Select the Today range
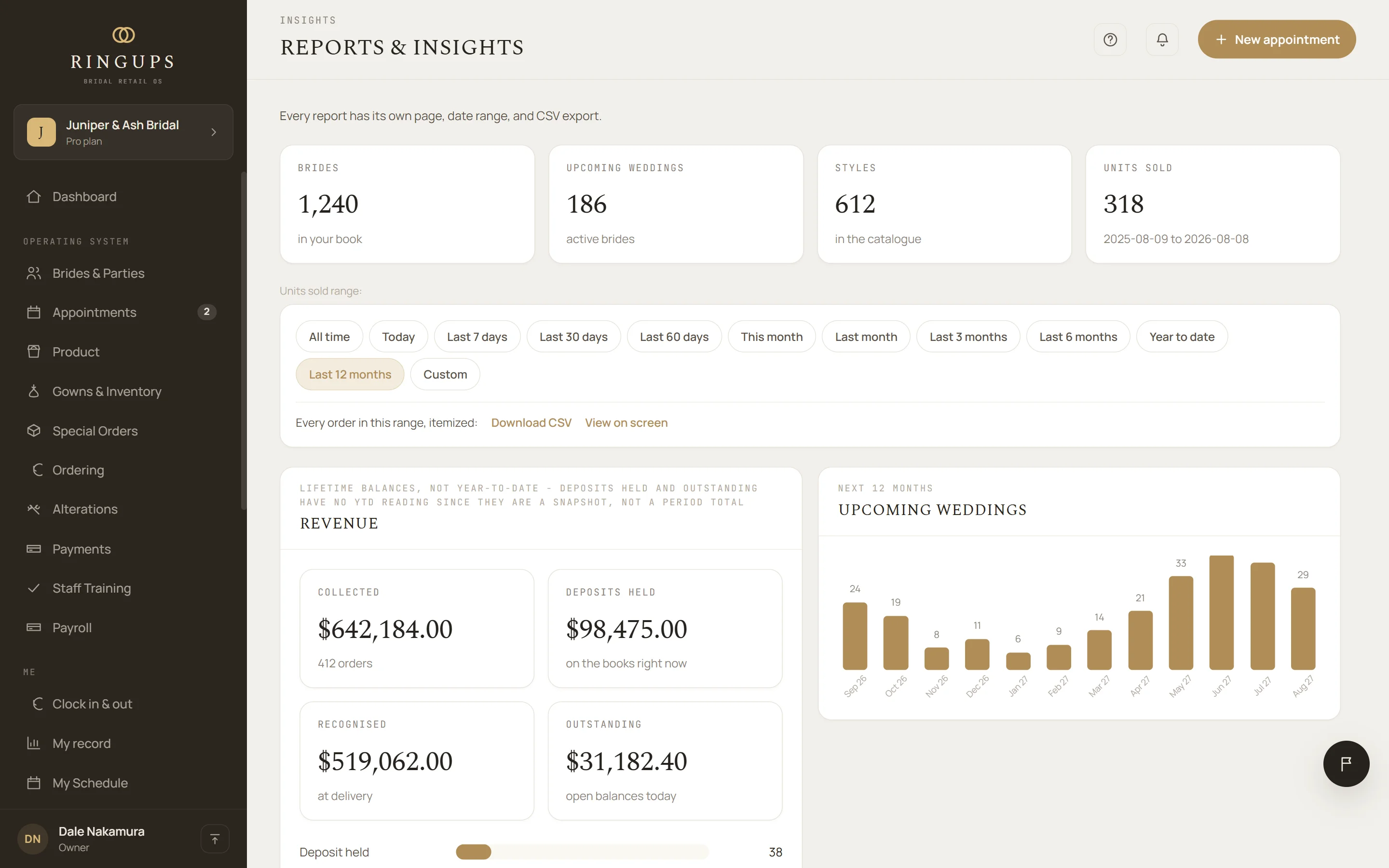1389x868 pixels. (x=398, y=337)
